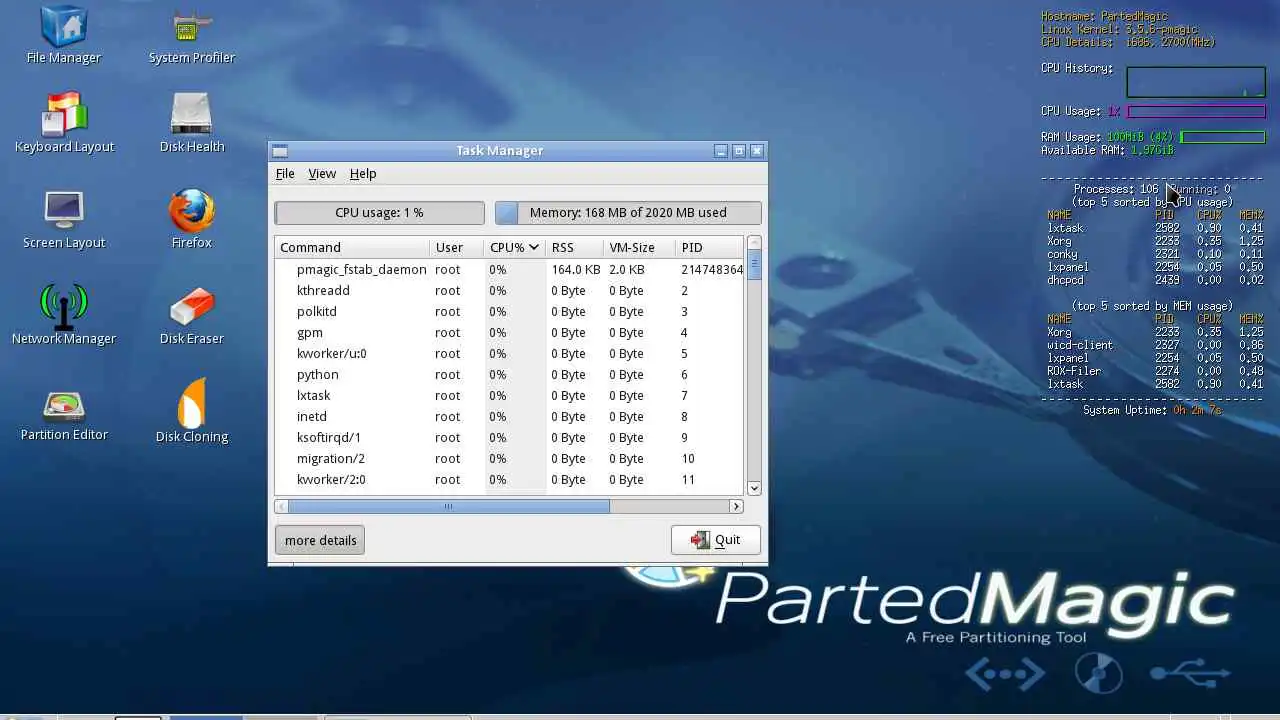Click the more details button
Image resolution: width=1280 pixels, height=720 pixels.
[320, 540]
